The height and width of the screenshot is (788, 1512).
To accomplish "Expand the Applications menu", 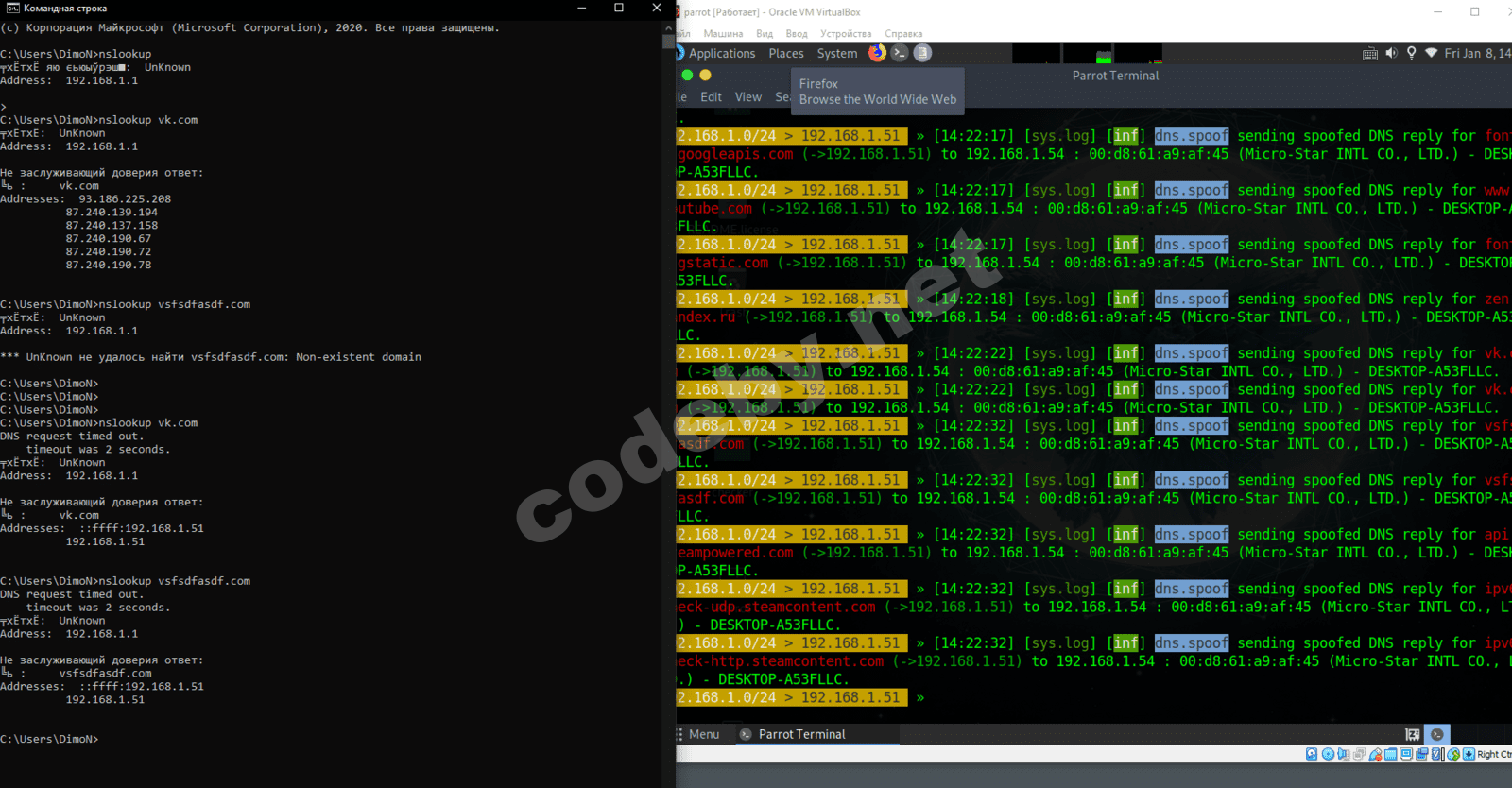I will (x=722, y=53).
